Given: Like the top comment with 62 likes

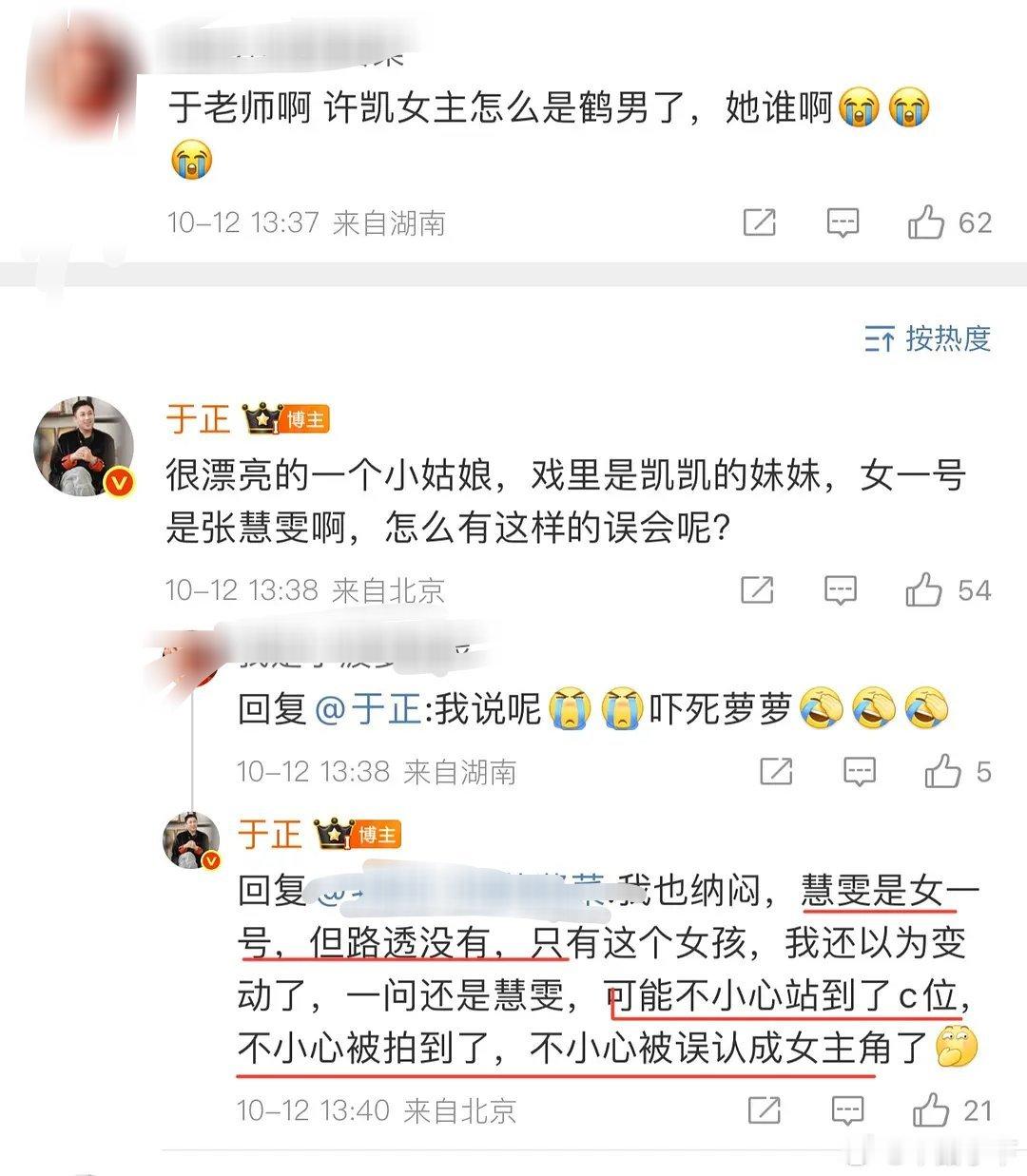Looking at the screenshot, I should pos(926,222).
